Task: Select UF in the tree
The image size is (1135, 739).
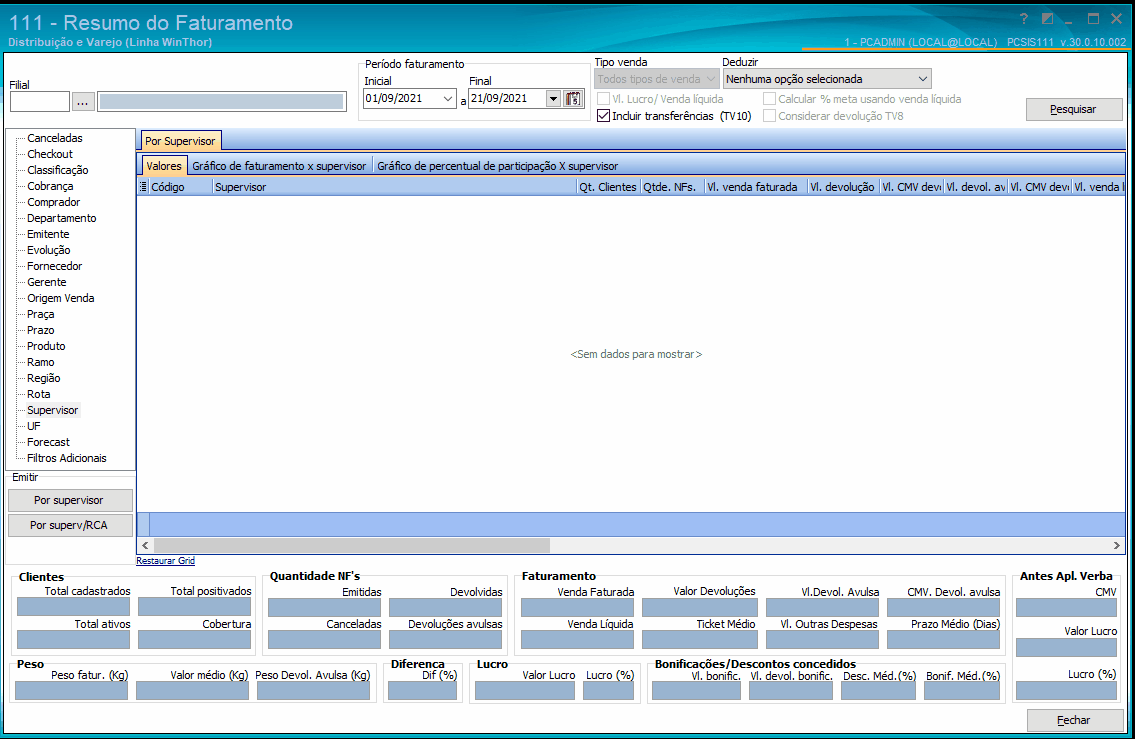Action: tap(34, 426)
